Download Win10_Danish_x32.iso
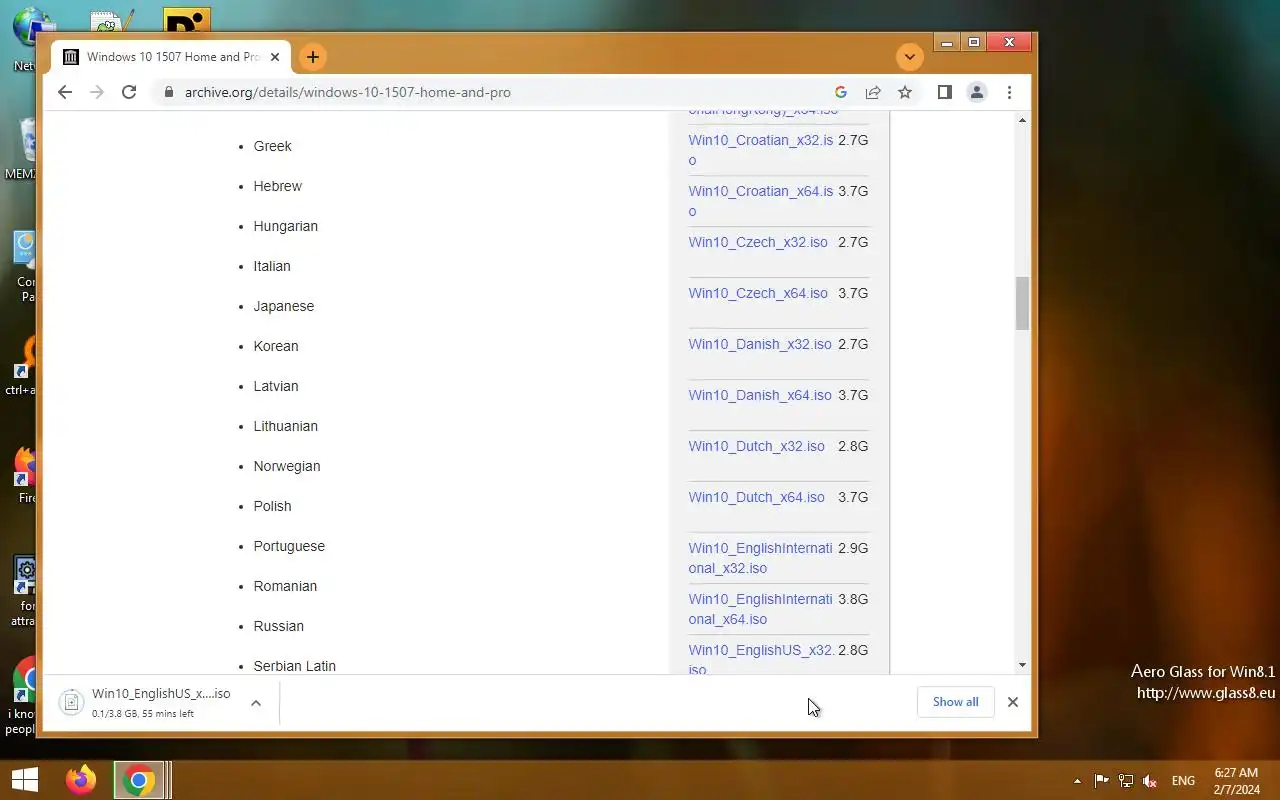1280x800 pixels. (x=760, y=344)
